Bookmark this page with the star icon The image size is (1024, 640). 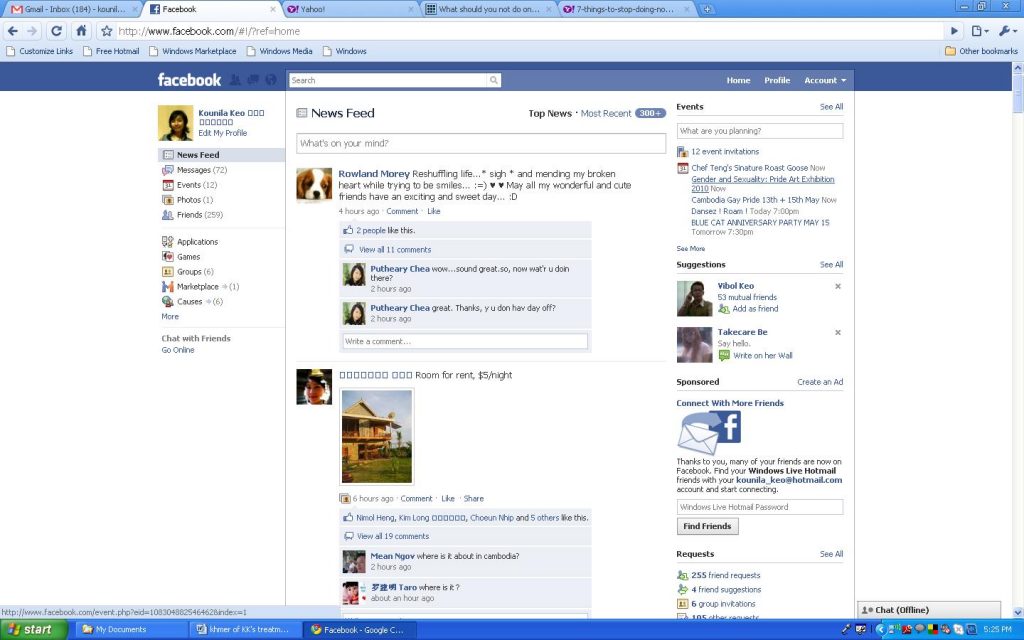(106, 31)
